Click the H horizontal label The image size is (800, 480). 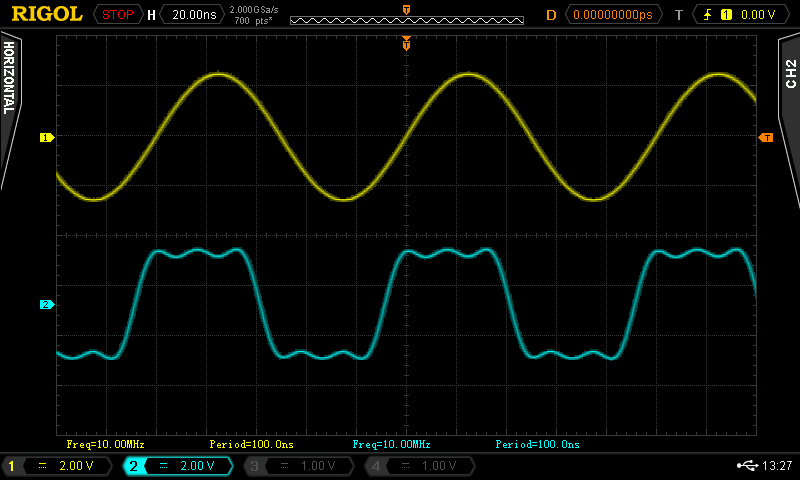click(151, 15)
